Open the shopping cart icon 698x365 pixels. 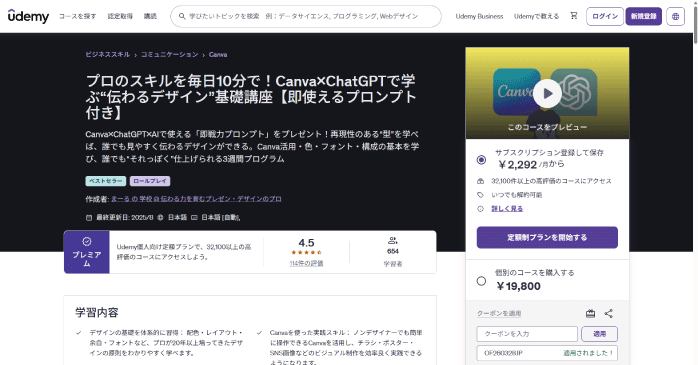tap(574, 16)
